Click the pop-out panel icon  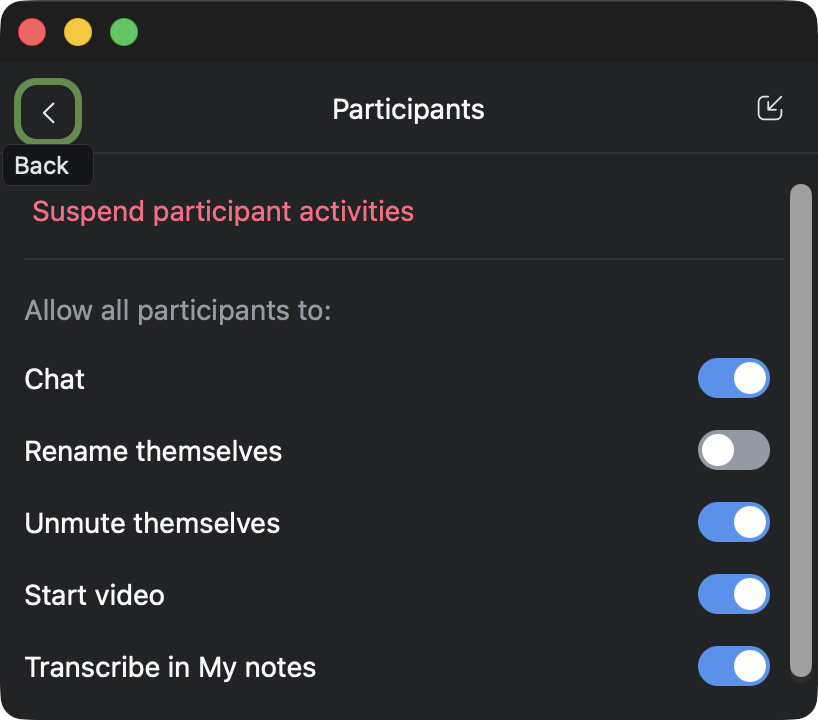coord(769,109)
